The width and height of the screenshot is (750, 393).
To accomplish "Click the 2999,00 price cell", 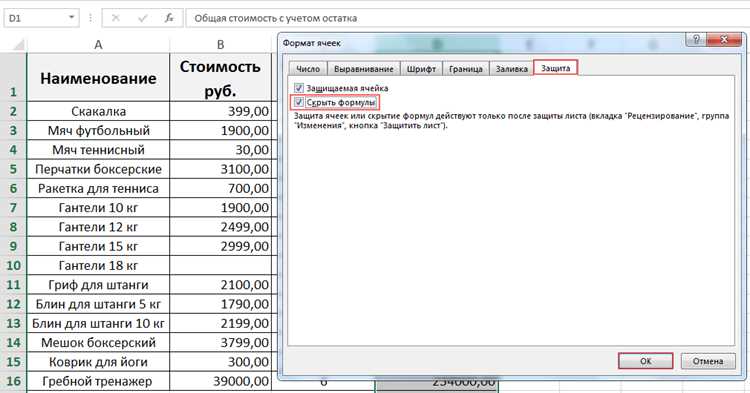I will click(x=221, y=246).
